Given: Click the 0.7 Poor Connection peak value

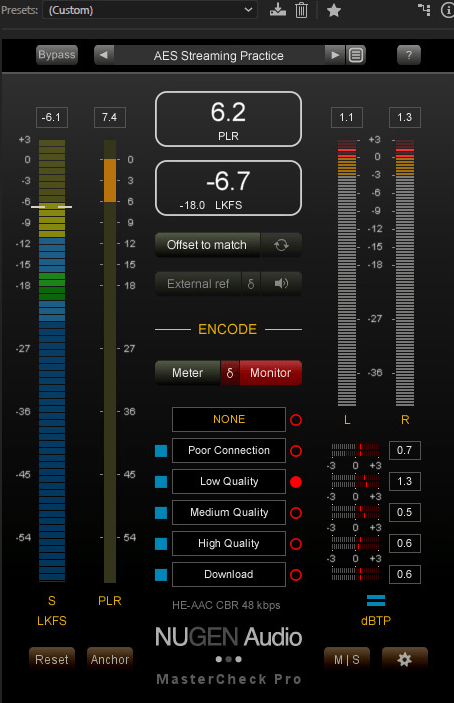Looking at the screenshot, I should (405, 450).
